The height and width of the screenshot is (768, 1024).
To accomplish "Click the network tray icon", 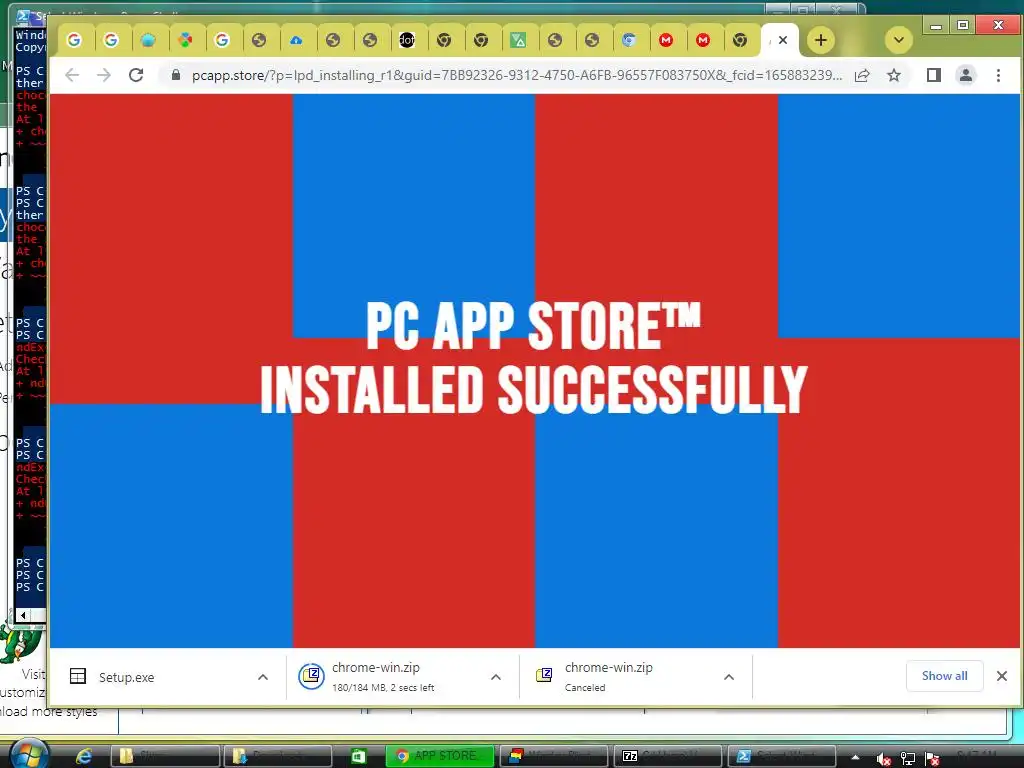I will point(908,758).
